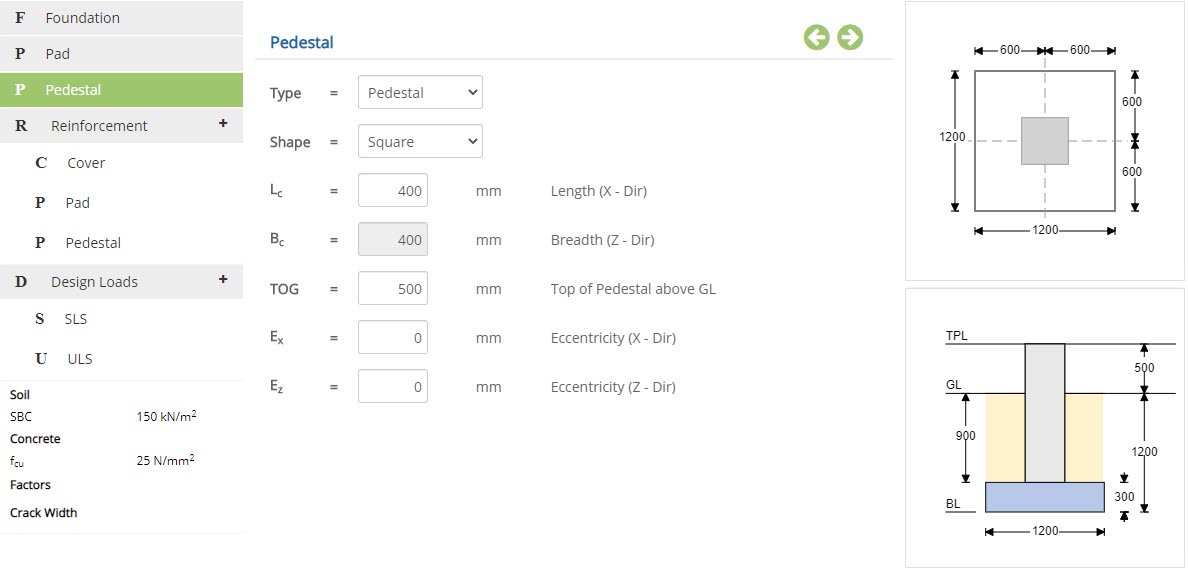Click the Ex eccentricity input field
This screenshot has width=1188, height=570.
point(392,337)
